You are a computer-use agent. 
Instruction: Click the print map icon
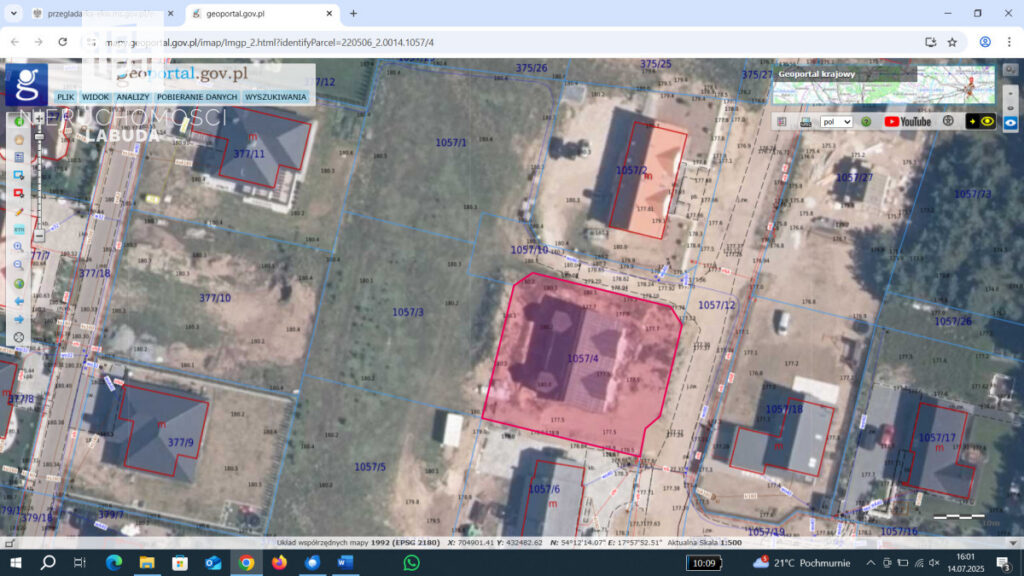coord(806,121)
